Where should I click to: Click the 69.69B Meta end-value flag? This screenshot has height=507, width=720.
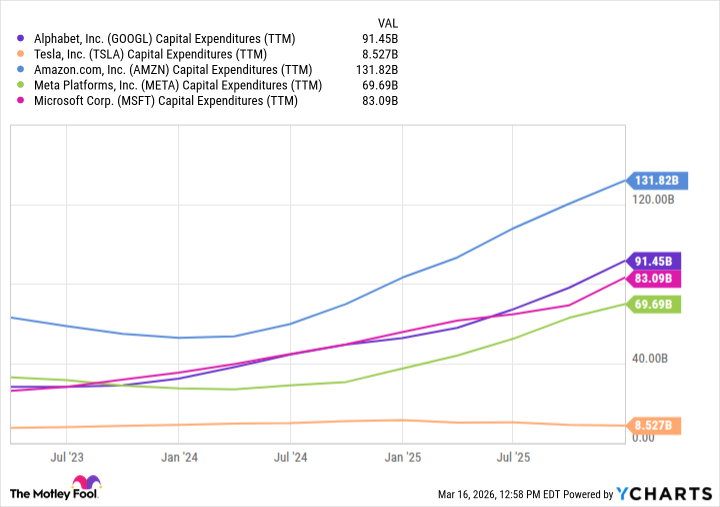point(656,304)
